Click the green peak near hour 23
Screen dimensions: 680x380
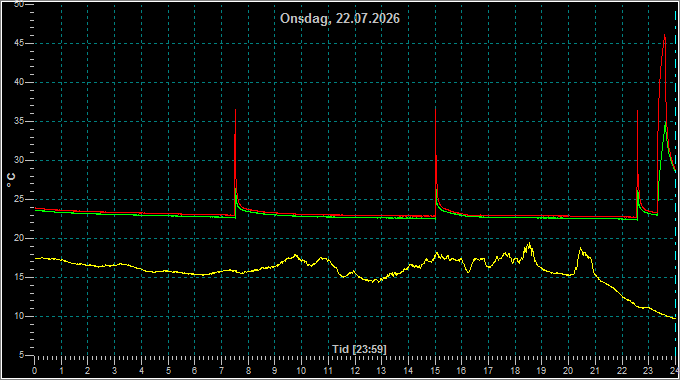tap(665, 124)
